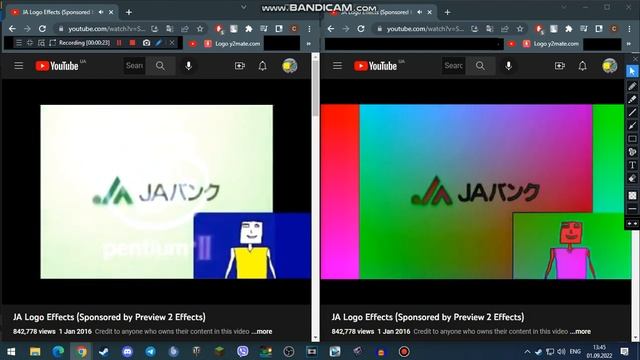Go to YouTube home logo in right window
The width and height of the screenshot is (640, 360).
[376, 66]
